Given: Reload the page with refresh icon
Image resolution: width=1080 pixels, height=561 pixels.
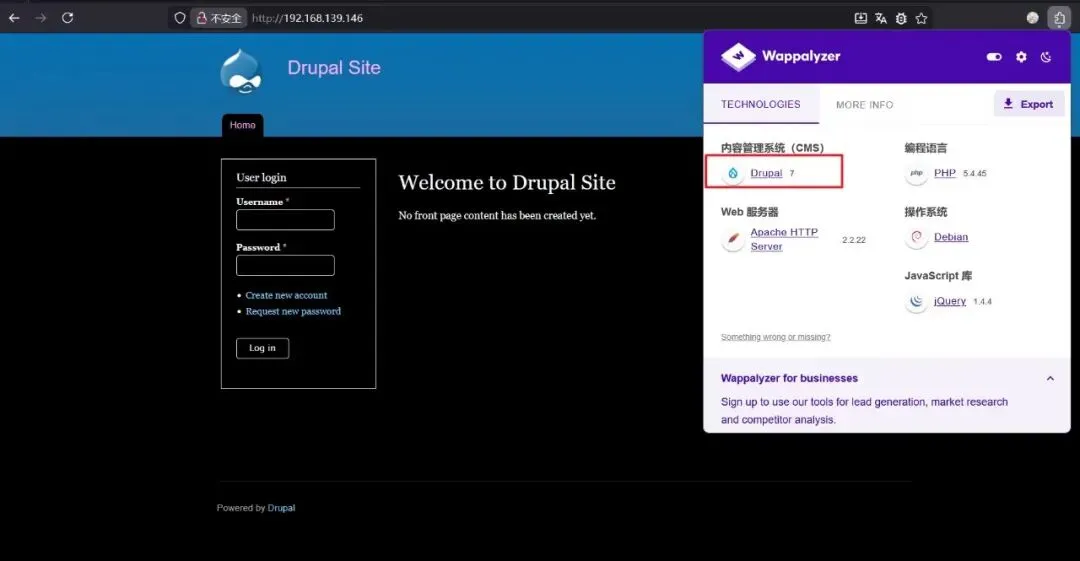Looking at the screenshot, I should pos(68,18).
